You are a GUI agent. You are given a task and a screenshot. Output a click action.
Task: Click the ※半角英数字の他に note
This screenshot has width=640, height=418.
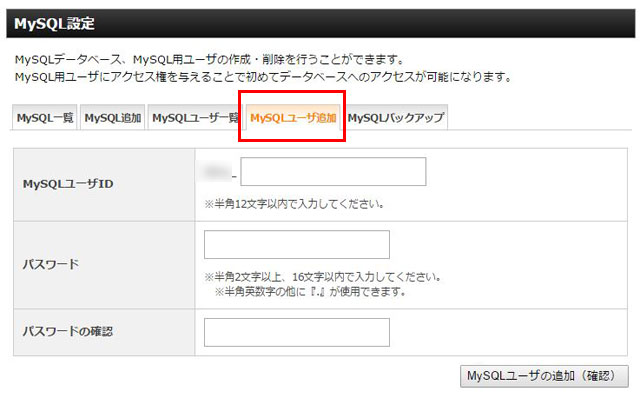point(310,291)
